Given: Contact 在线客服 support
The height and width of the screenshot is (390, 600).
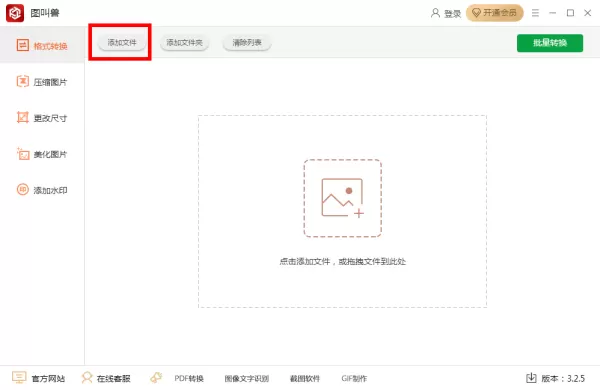Looking at the screenshot, I should (x=106, y=378).
